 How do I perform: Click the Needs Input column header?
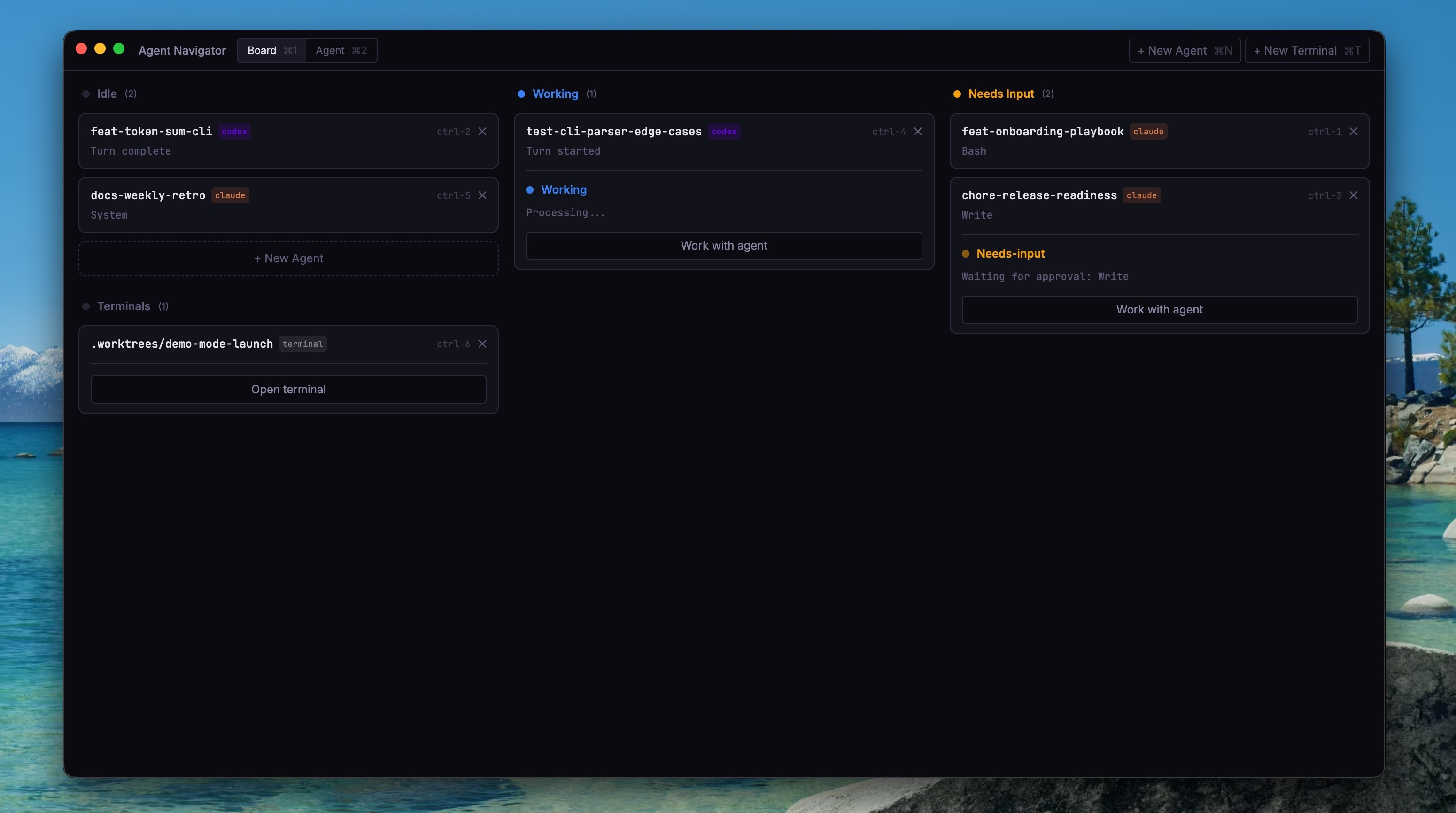[x=1000, y=94]
